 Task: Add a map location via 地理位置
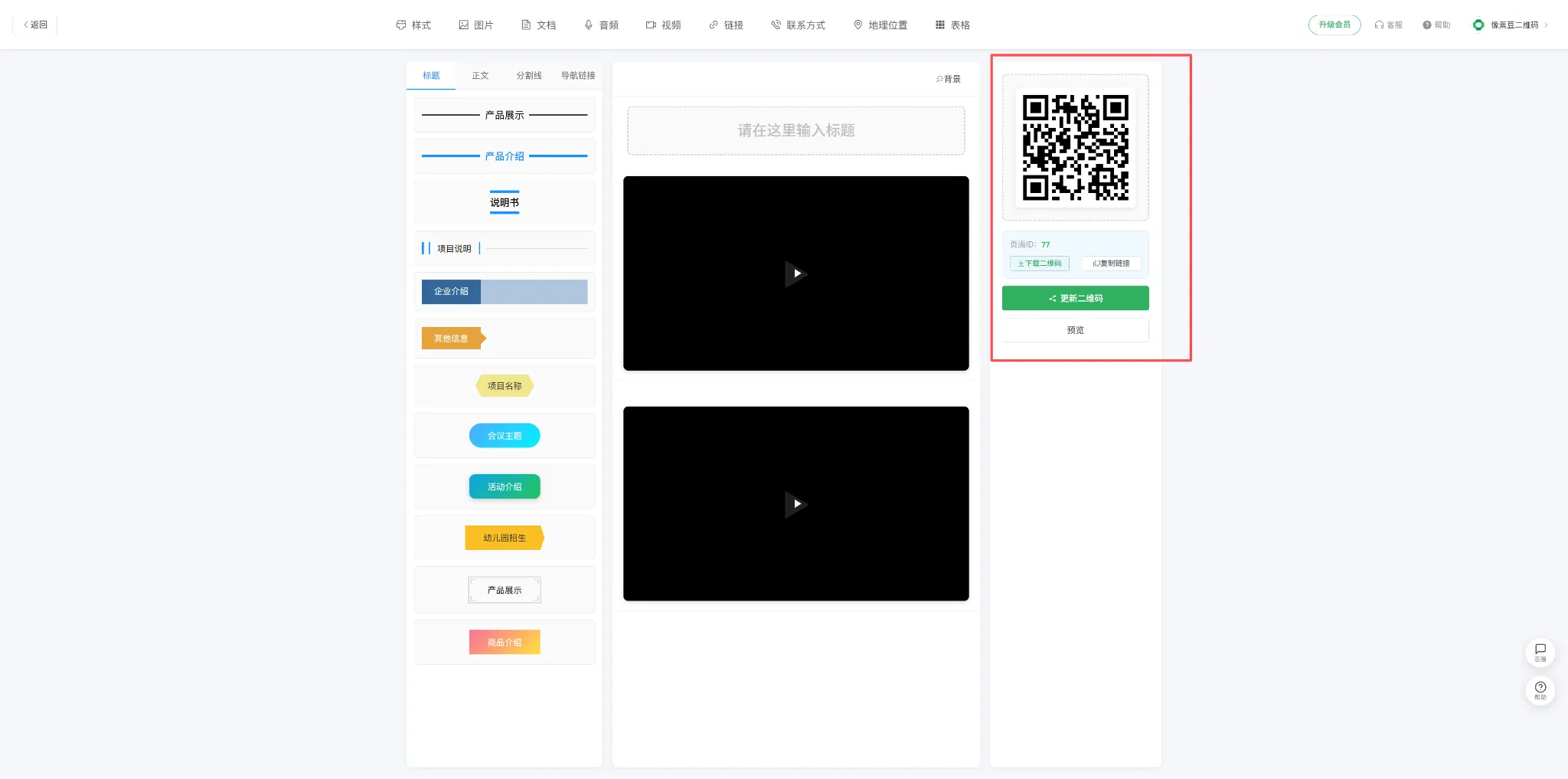coord(880,25)
